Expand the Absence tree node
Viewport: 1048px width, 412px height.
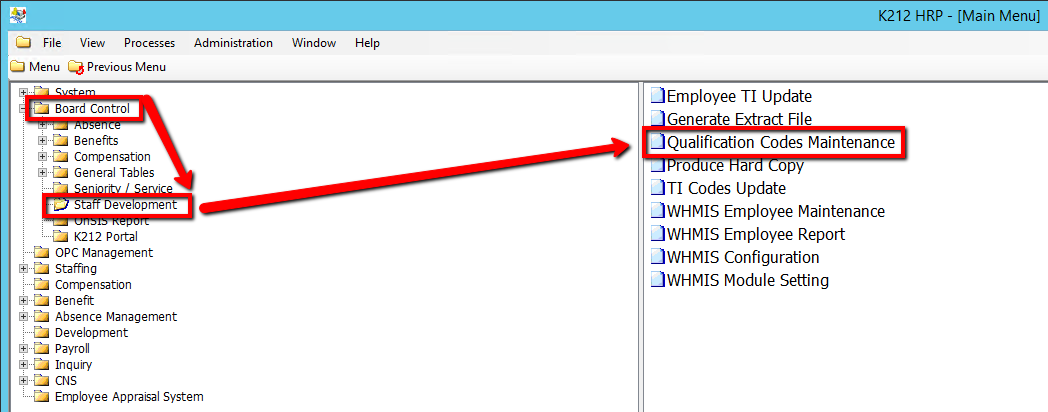42,125
